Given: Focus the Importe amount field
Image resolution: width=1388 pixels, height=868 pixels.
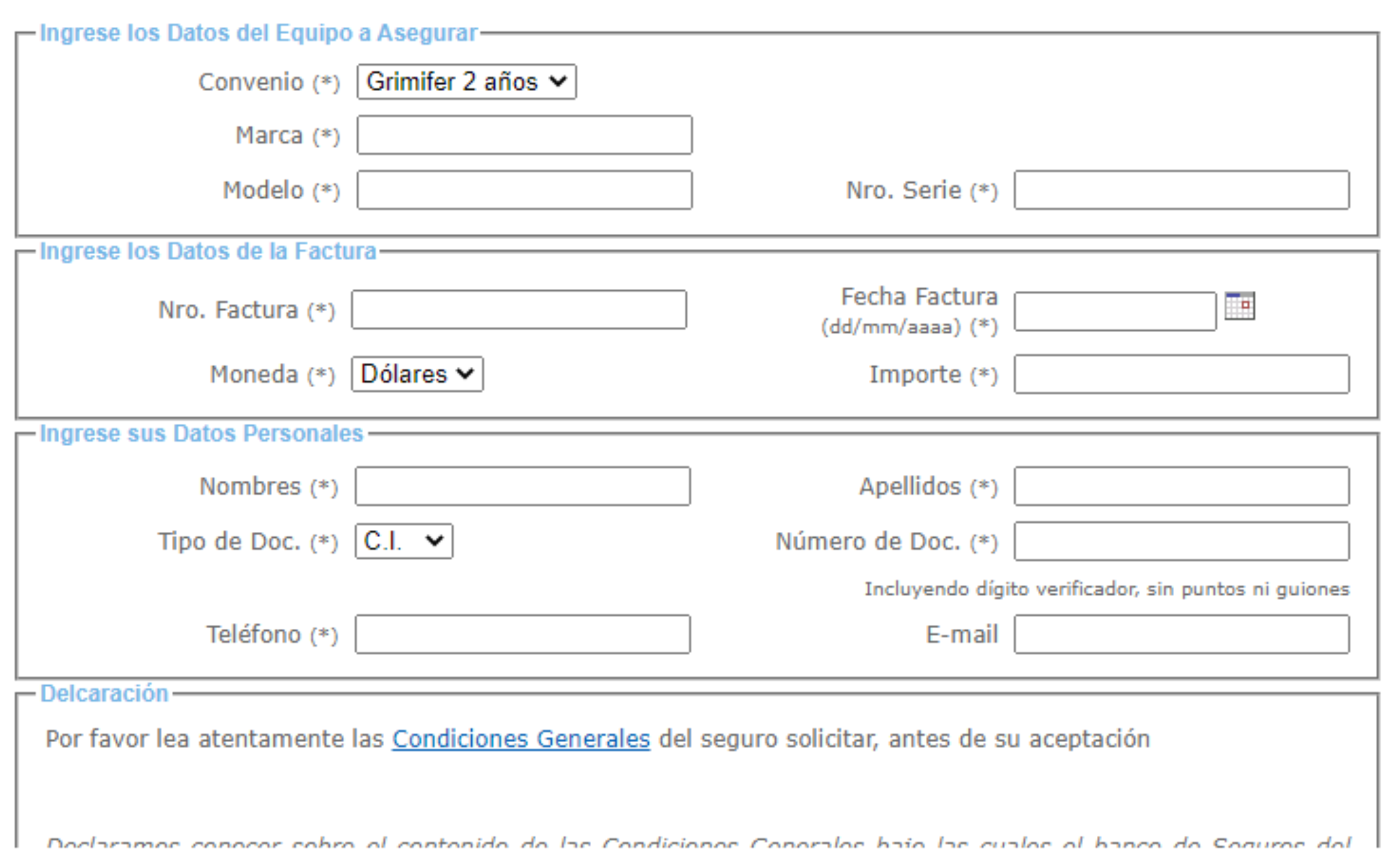Looking at the screenshot, I should pyautogui.click(x=1181, y=374).
